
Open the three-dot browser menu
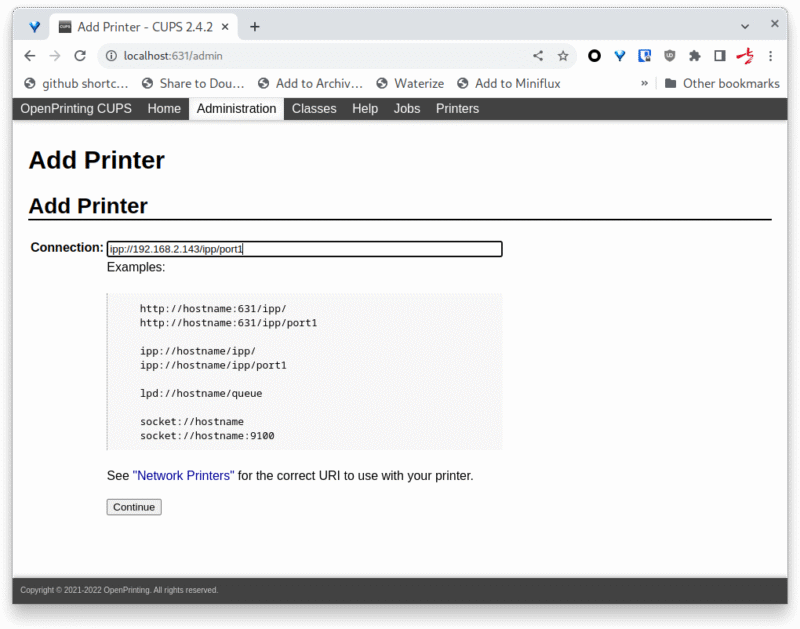click(x=772, y=56)
